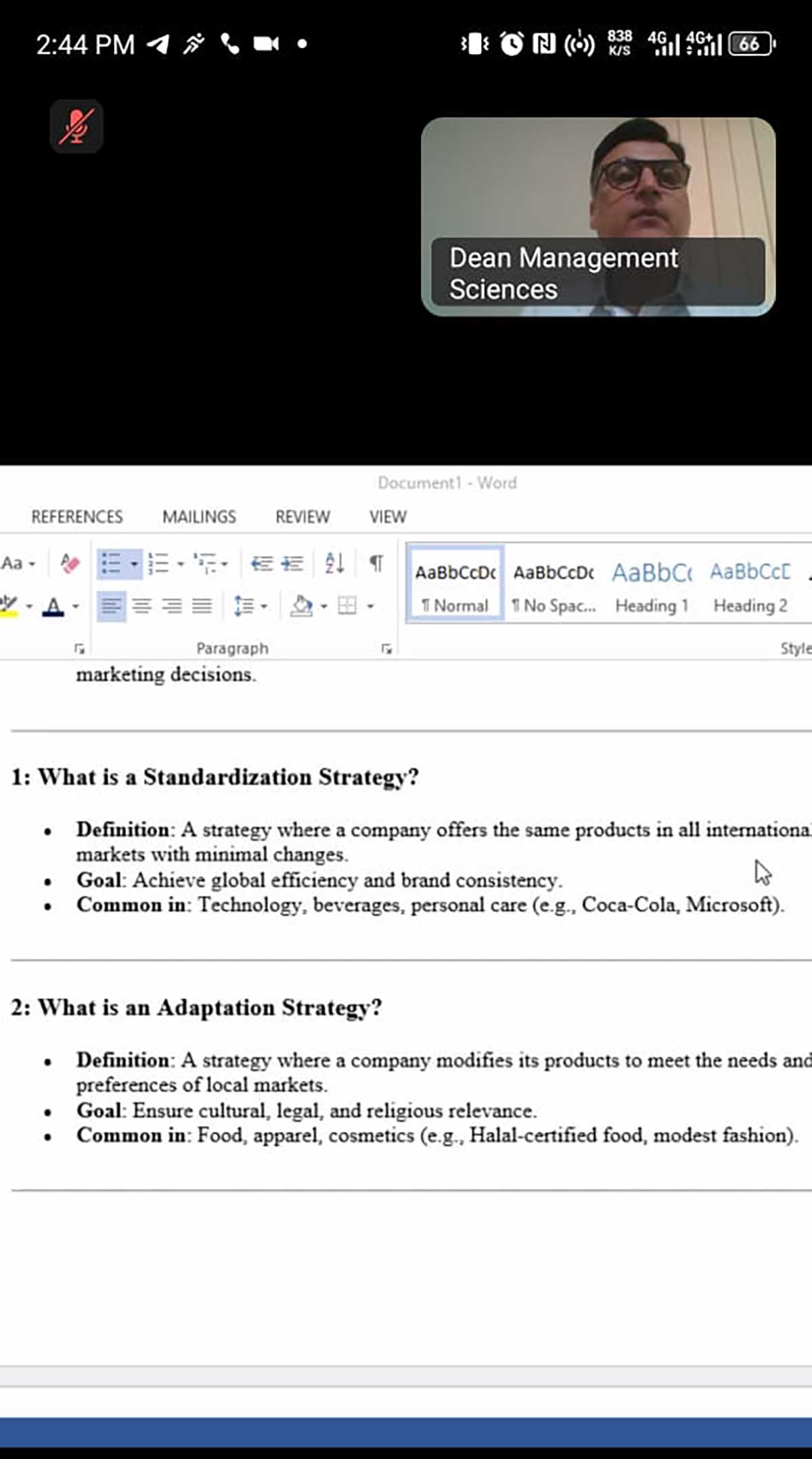Click the Sort A-Z icon
This screenshot has width=812, height=1459.
(334, 563)
